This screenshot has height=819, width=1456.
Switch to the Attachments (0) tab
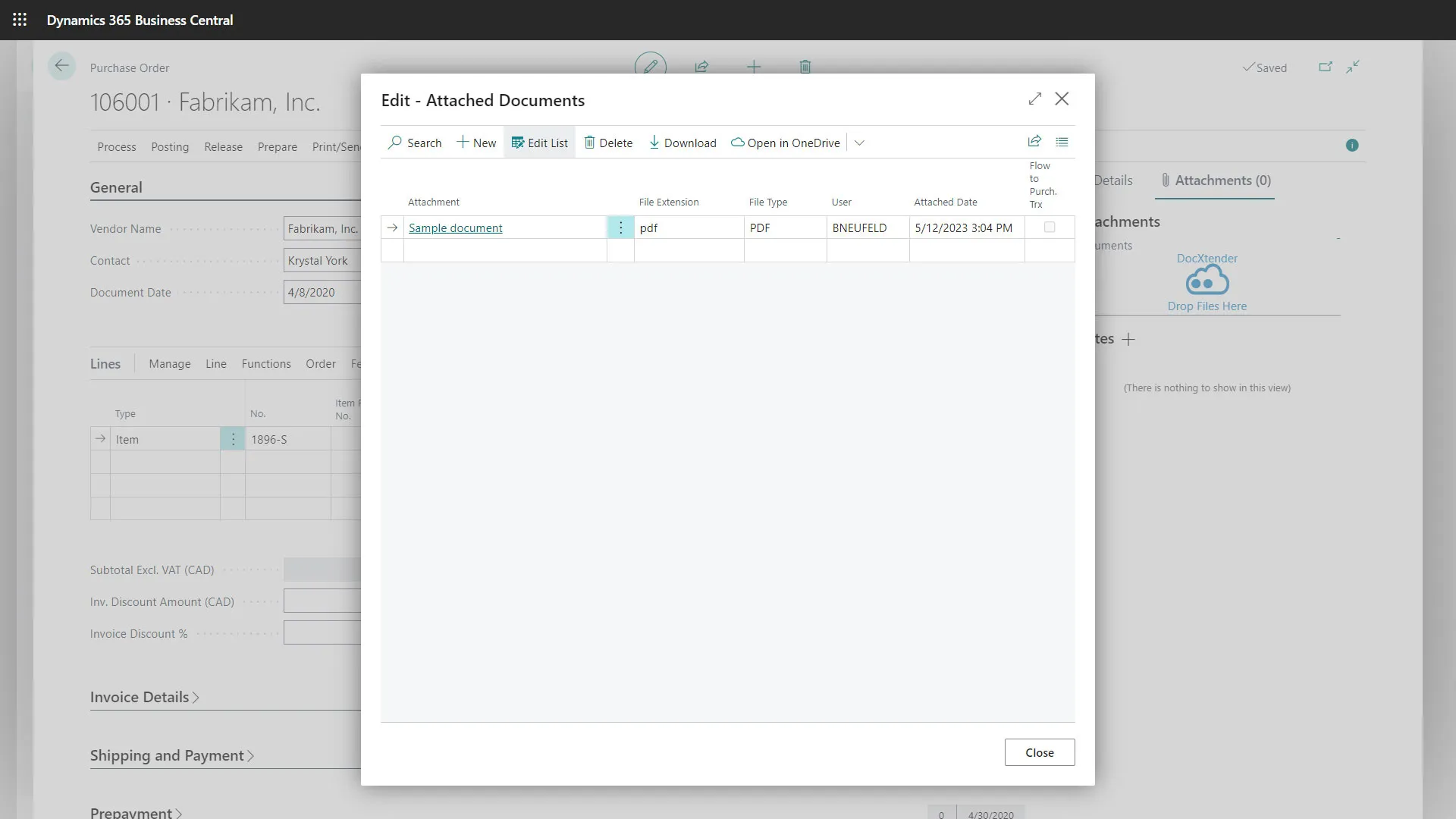click(1215, 180)
